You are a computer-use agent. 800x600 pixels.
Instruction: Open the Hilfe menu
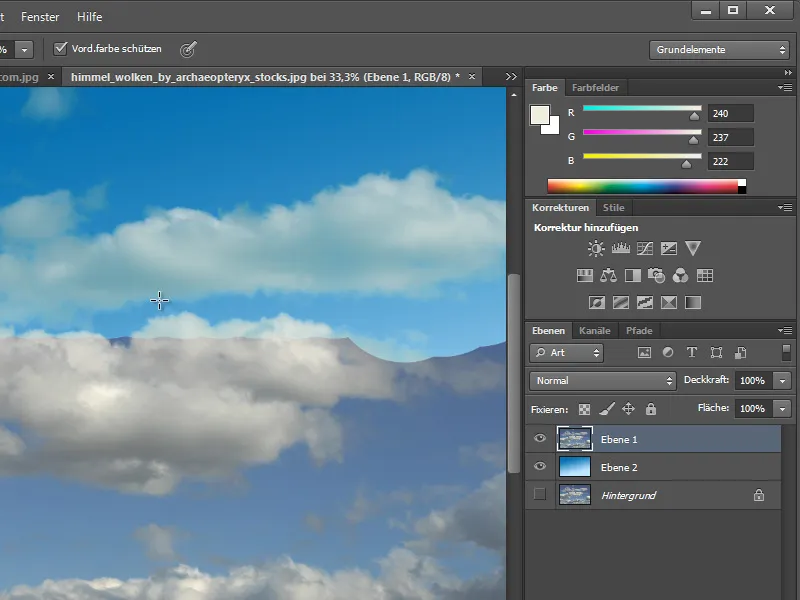(x=89, y=17)
